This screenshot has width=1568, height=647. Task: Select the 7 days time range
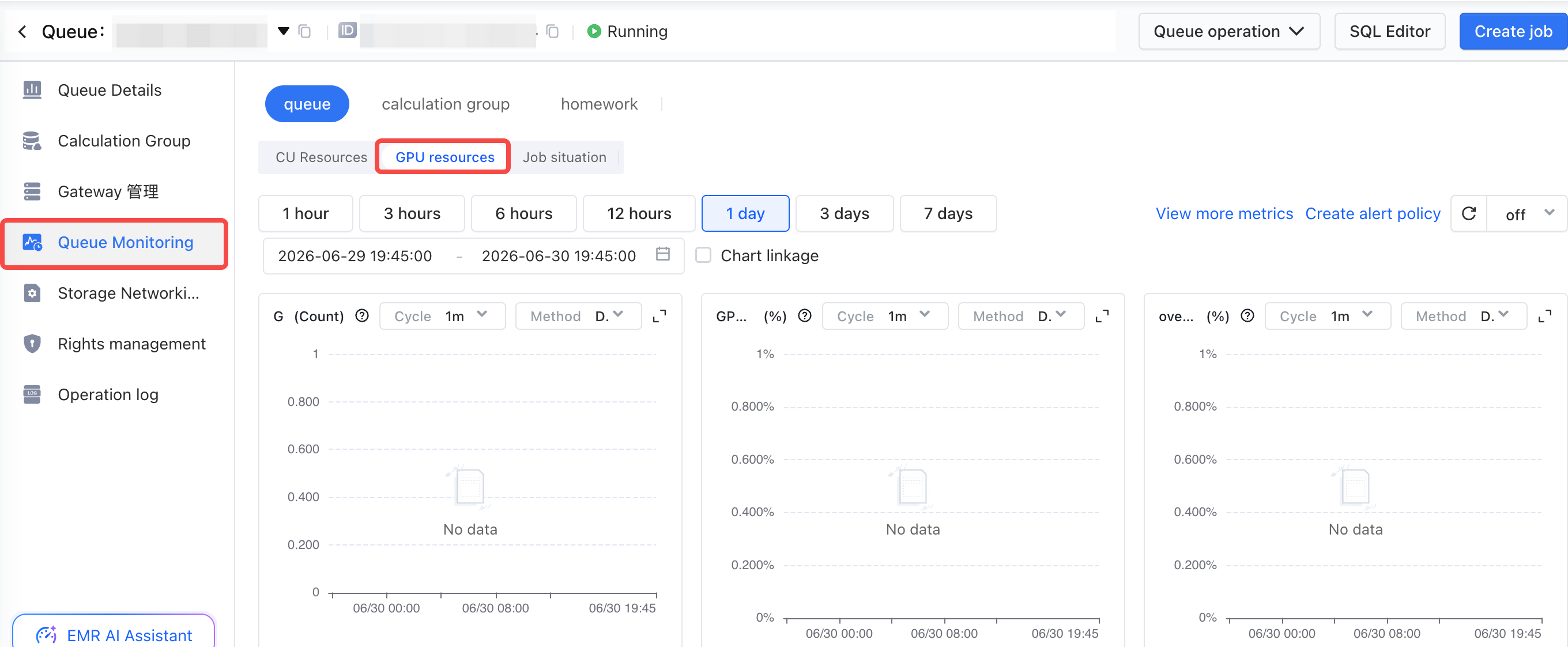948,213
